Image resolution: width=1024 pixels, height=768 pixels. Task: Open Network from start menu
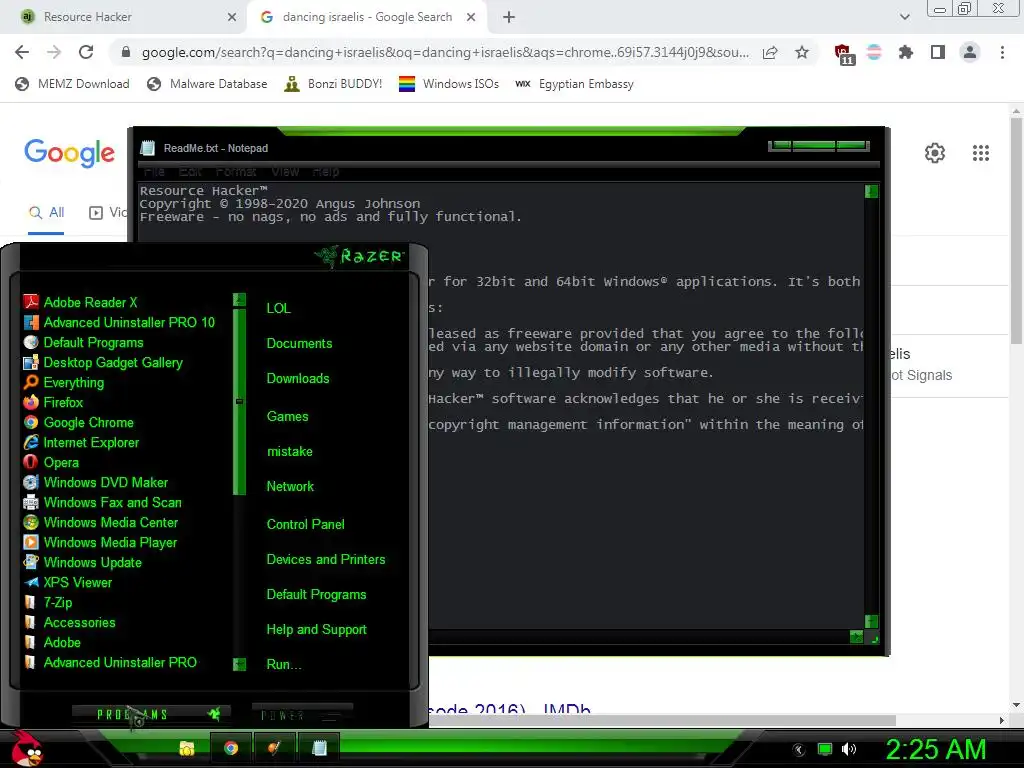click(290, 487)
